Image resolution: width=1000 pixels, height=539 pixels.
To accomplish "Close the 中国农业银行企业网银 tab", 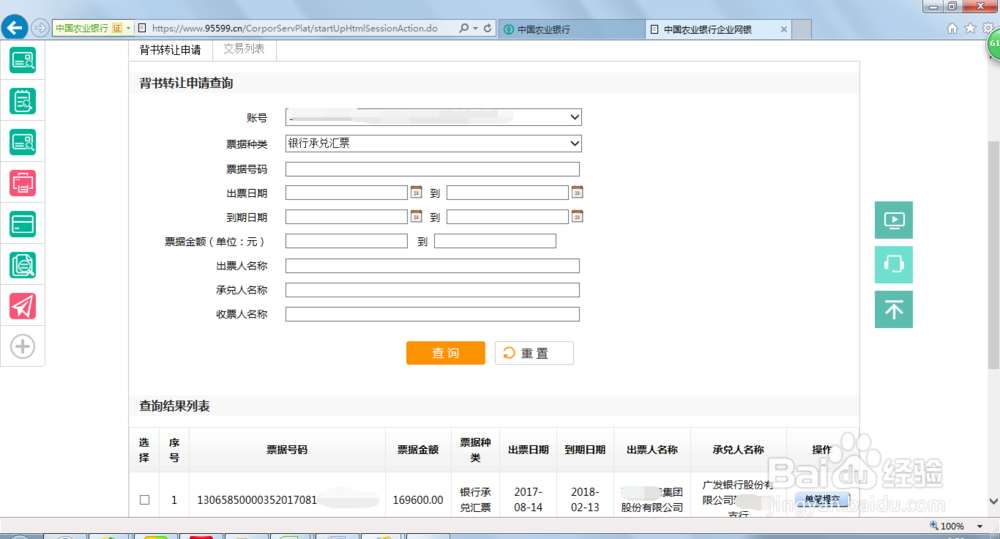I will (784, 29).
